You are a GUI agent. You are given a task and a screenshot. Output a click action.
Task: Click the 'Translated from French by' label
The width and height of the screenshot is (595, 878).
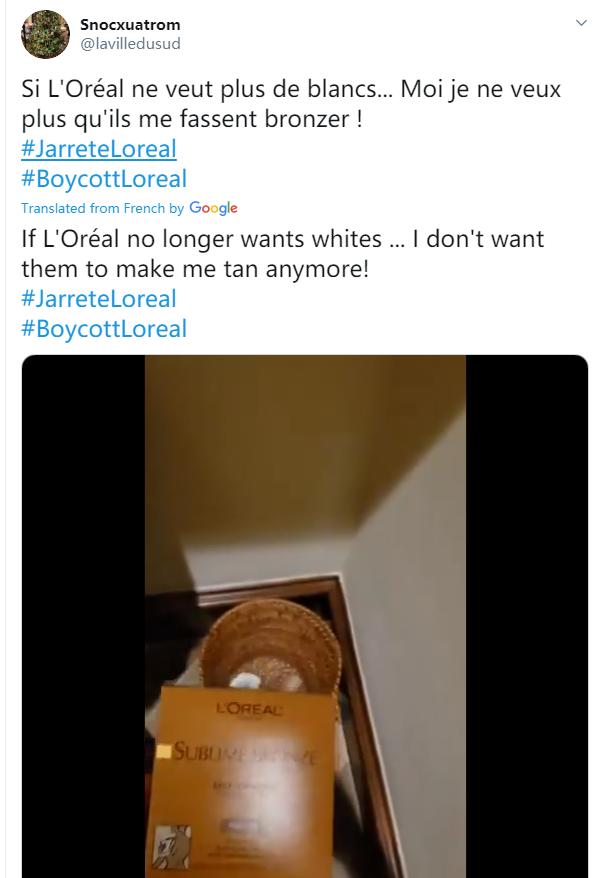pos(102,208)
